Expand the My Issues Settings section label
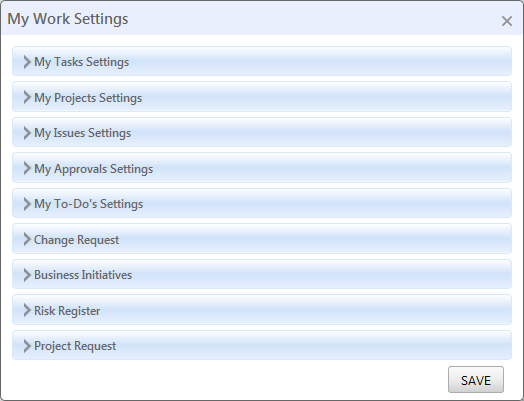This screenshot has width=524, height=401. tap(83, 133)
